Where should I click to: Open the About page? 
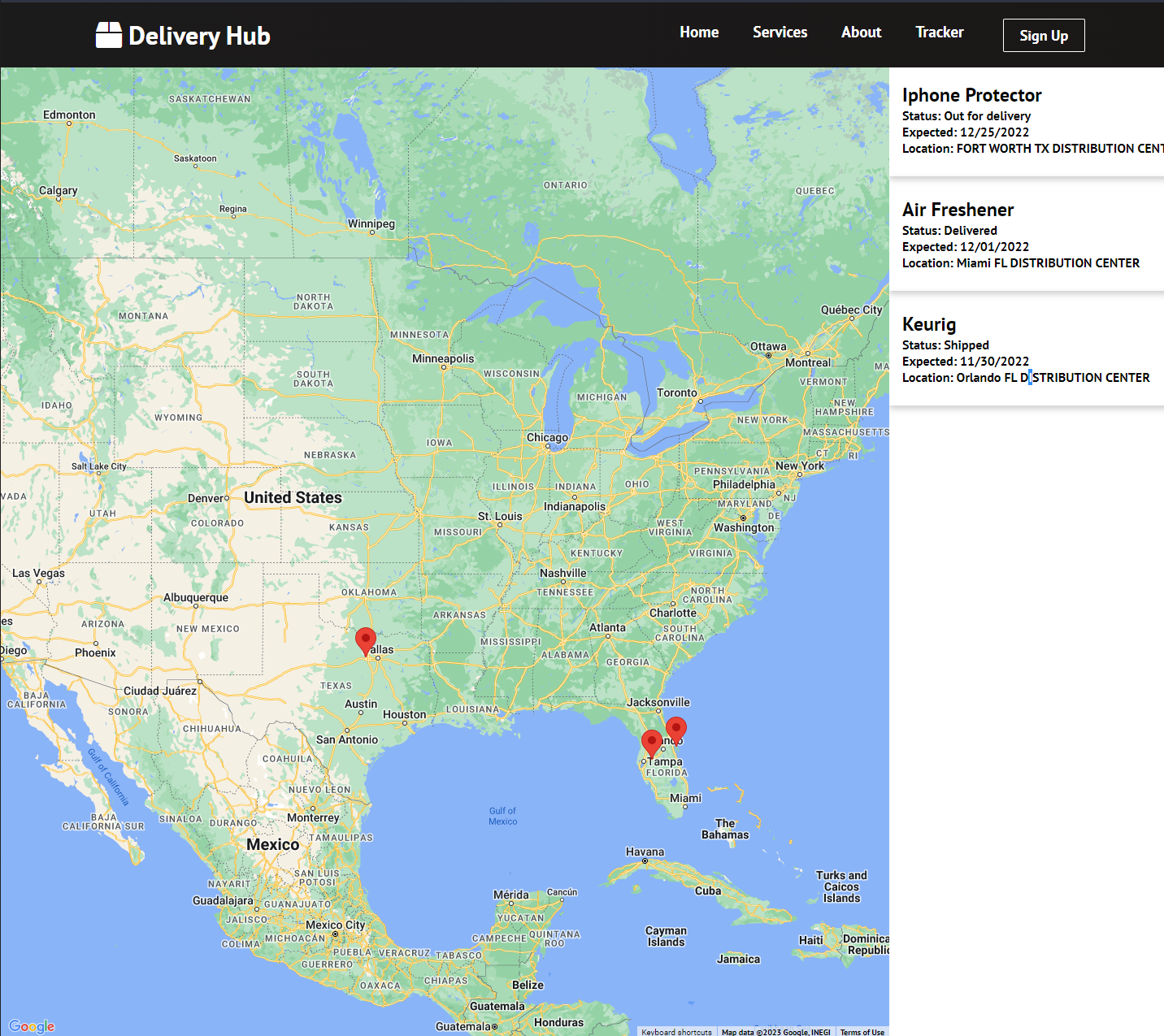pyautogui.click(x=861, y=33)
